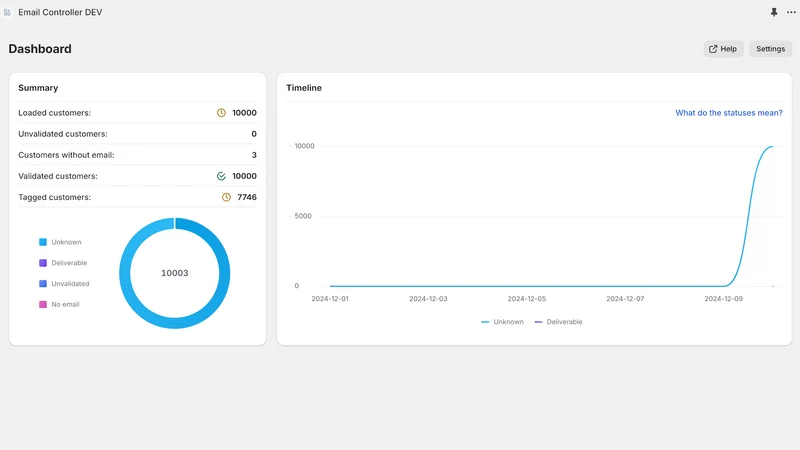Click the 2024-12-09 axis date label

point(723,299)
